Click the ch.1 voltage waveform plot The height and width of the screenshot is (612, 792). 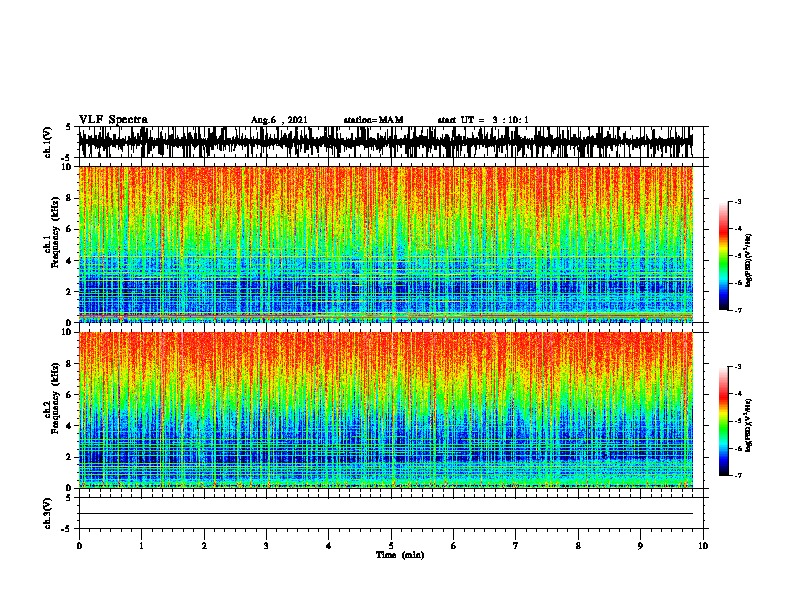pyautogui.click(x=386, y=142)
